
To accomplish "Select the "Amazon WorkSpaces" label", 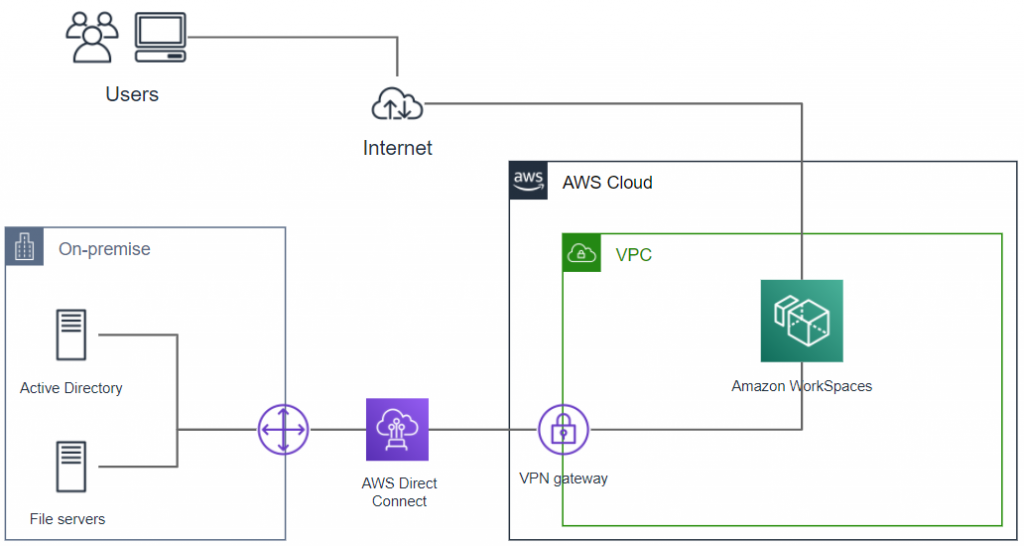I will [801, 386].
